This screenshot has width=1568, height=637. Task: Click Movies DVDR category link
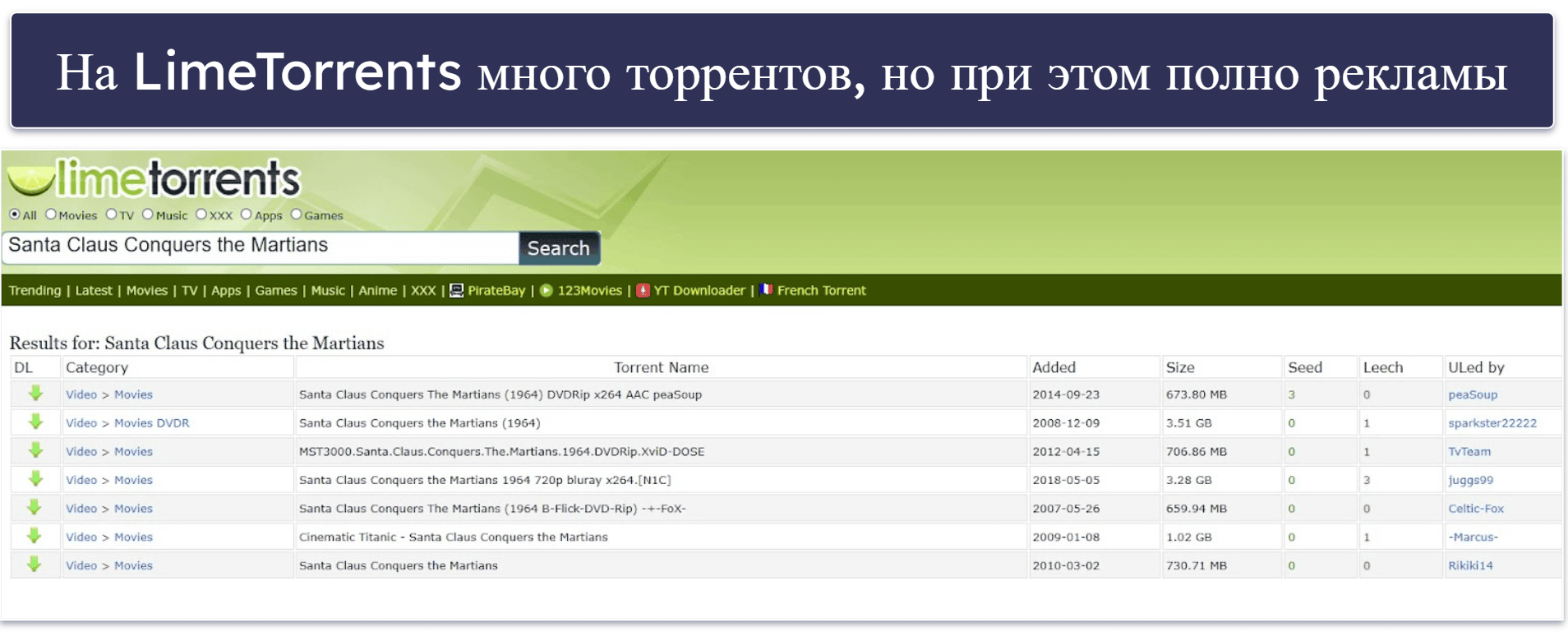pos(151,422)
